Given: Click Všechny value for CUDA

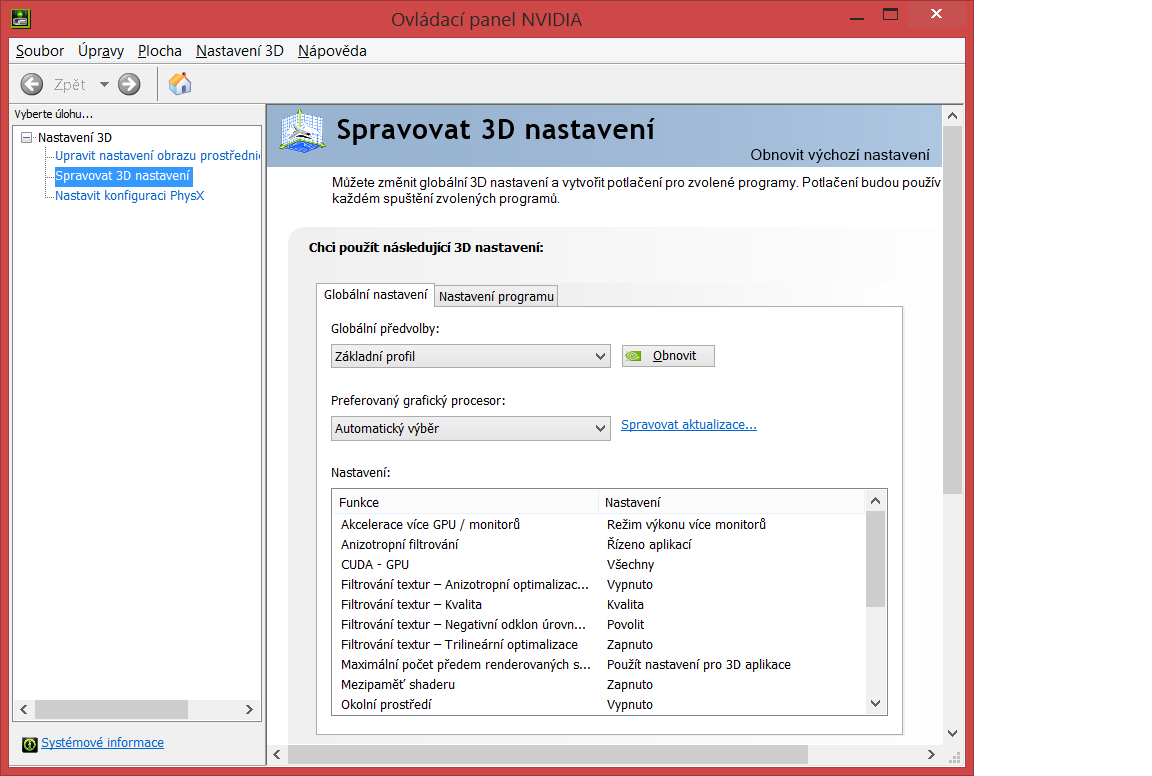Looking at the screenshot, I should [x=630, y=564].
